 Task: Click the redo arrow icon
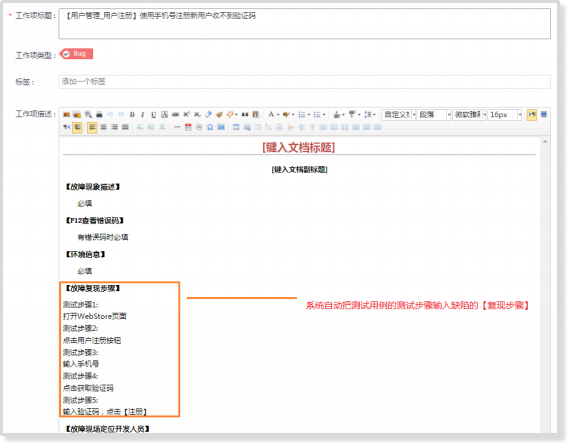coord(121,115)
